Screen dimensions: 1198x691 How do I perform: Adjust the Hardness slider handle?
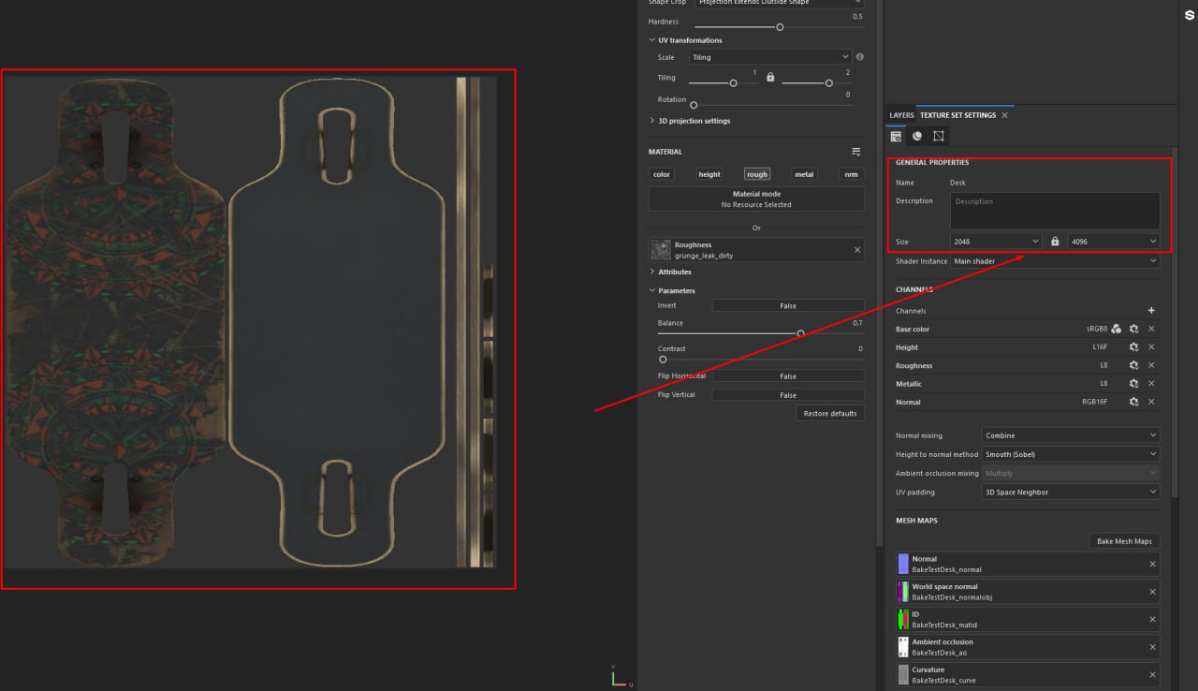coord(779,28)
